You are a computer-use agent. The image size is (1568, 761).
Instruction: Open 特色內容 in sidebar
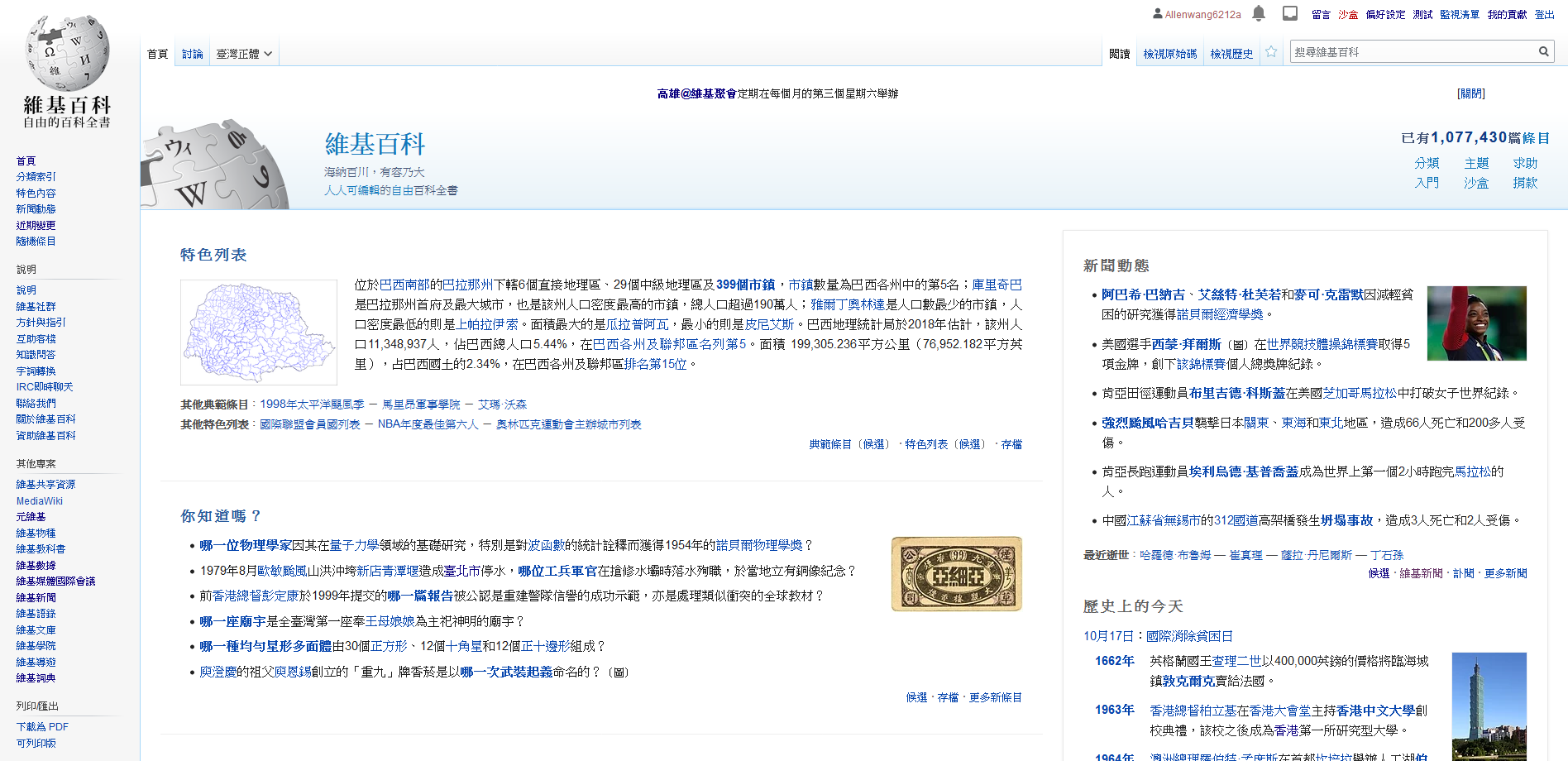36,193
